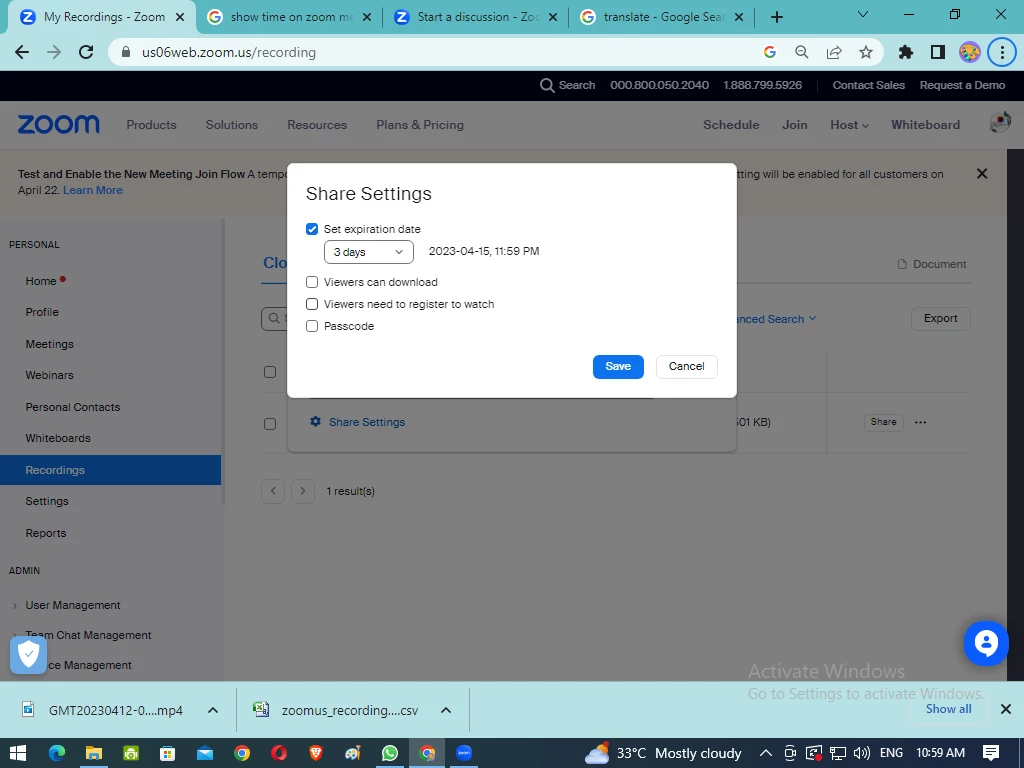Expand the Host dropdown
The width and height of the screenshot is (1024, 768).
(850, 125)
